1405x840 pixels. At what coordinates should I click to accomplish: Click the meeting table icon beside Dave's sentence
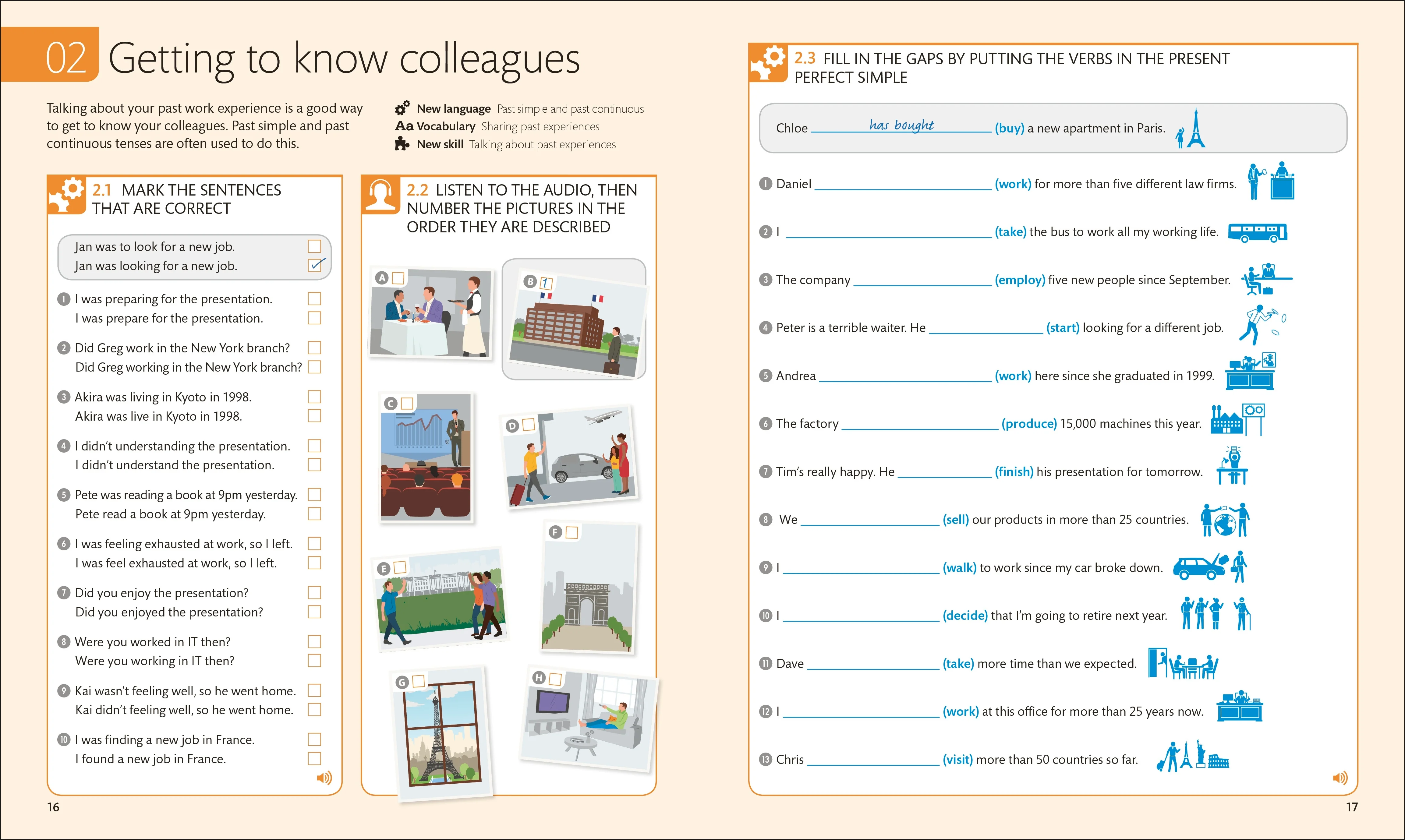click(1183, 663)
